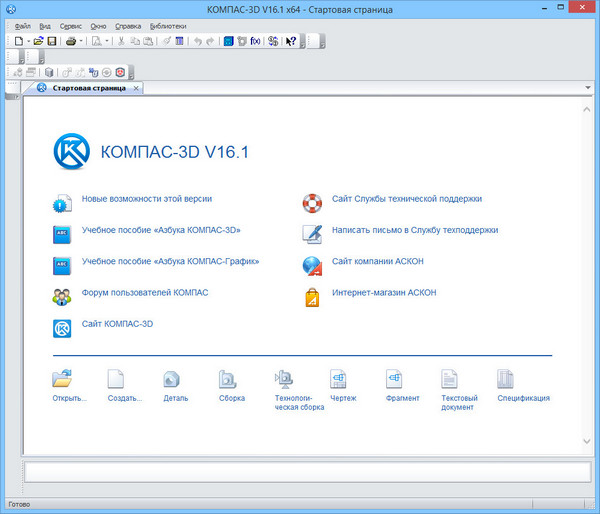Click the Open file toolbar icon
This screenshot has height=514, width=600.
(x=38, y=41)
